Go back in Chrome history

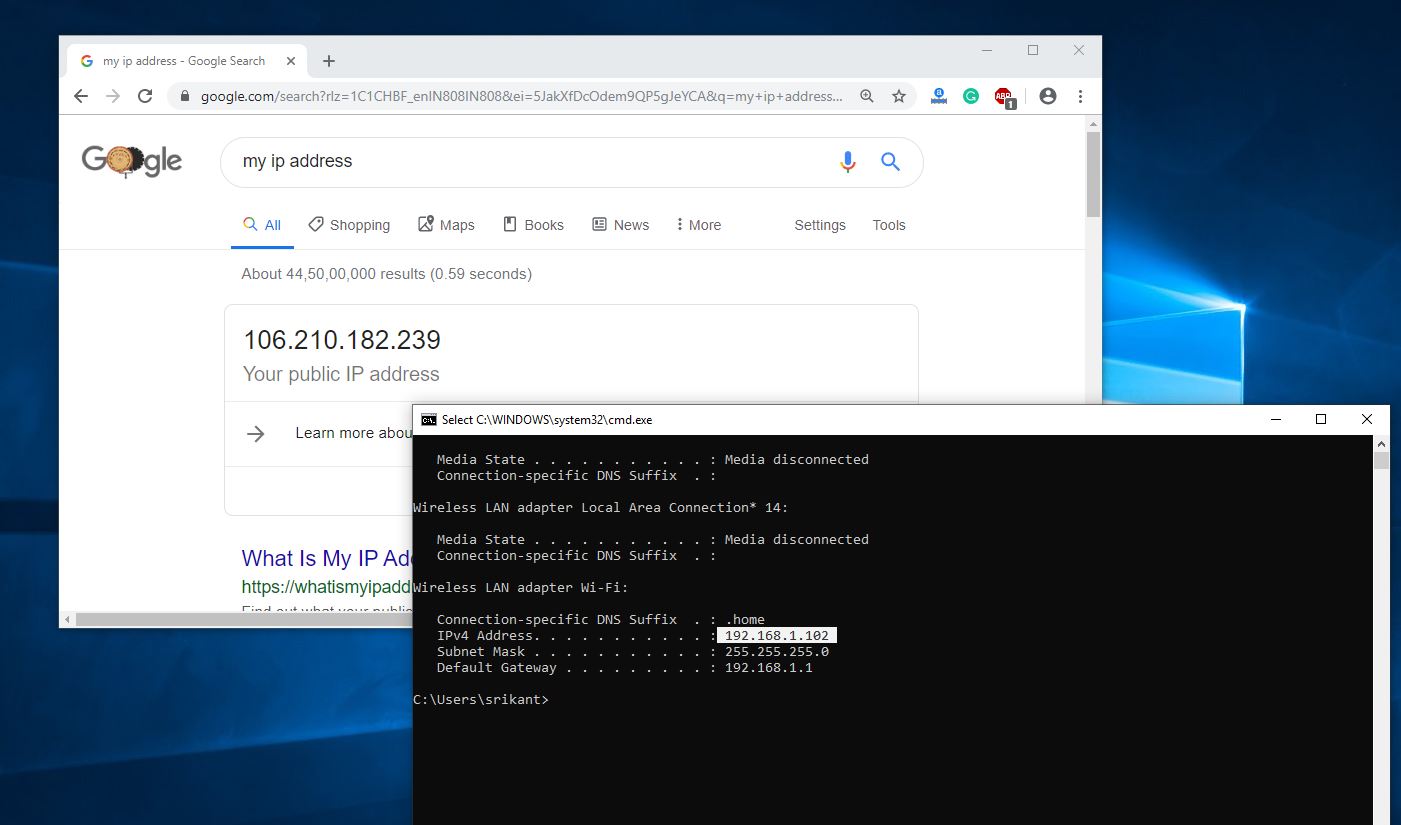coord(81,96)
